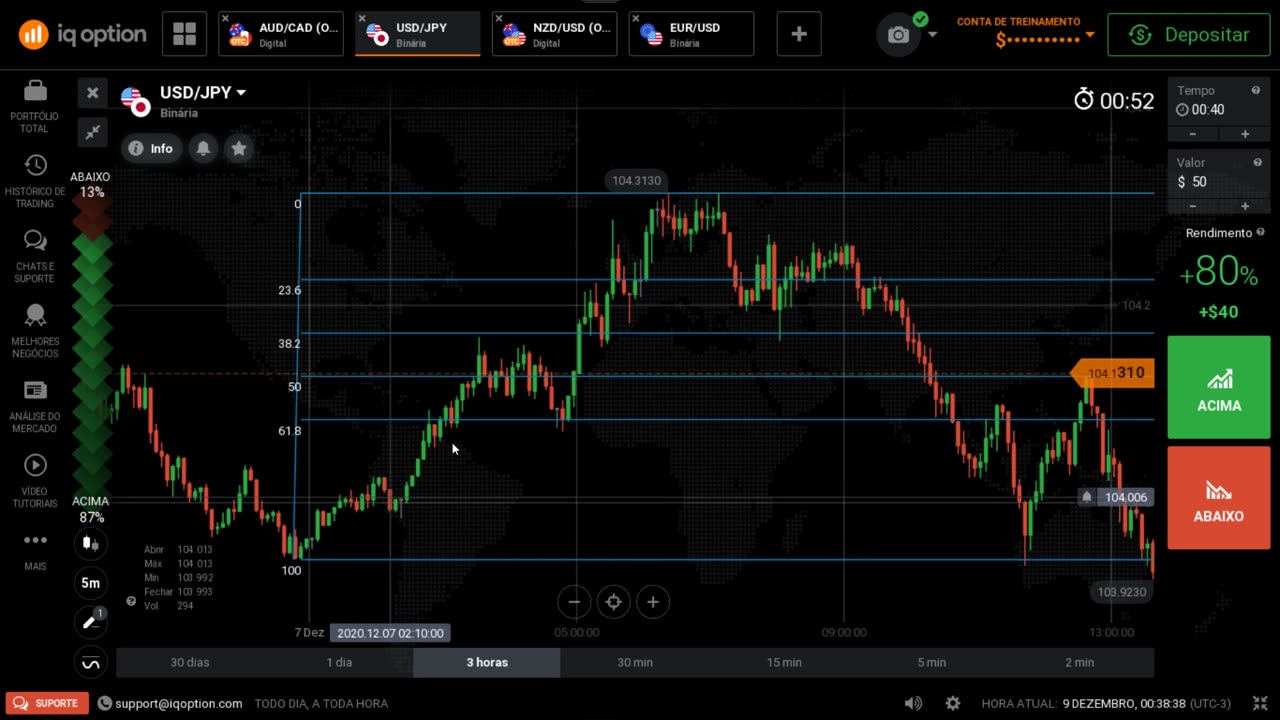Recenter chart with crosshair button
Screen dimensions: 1280x720
pos(613,602)
